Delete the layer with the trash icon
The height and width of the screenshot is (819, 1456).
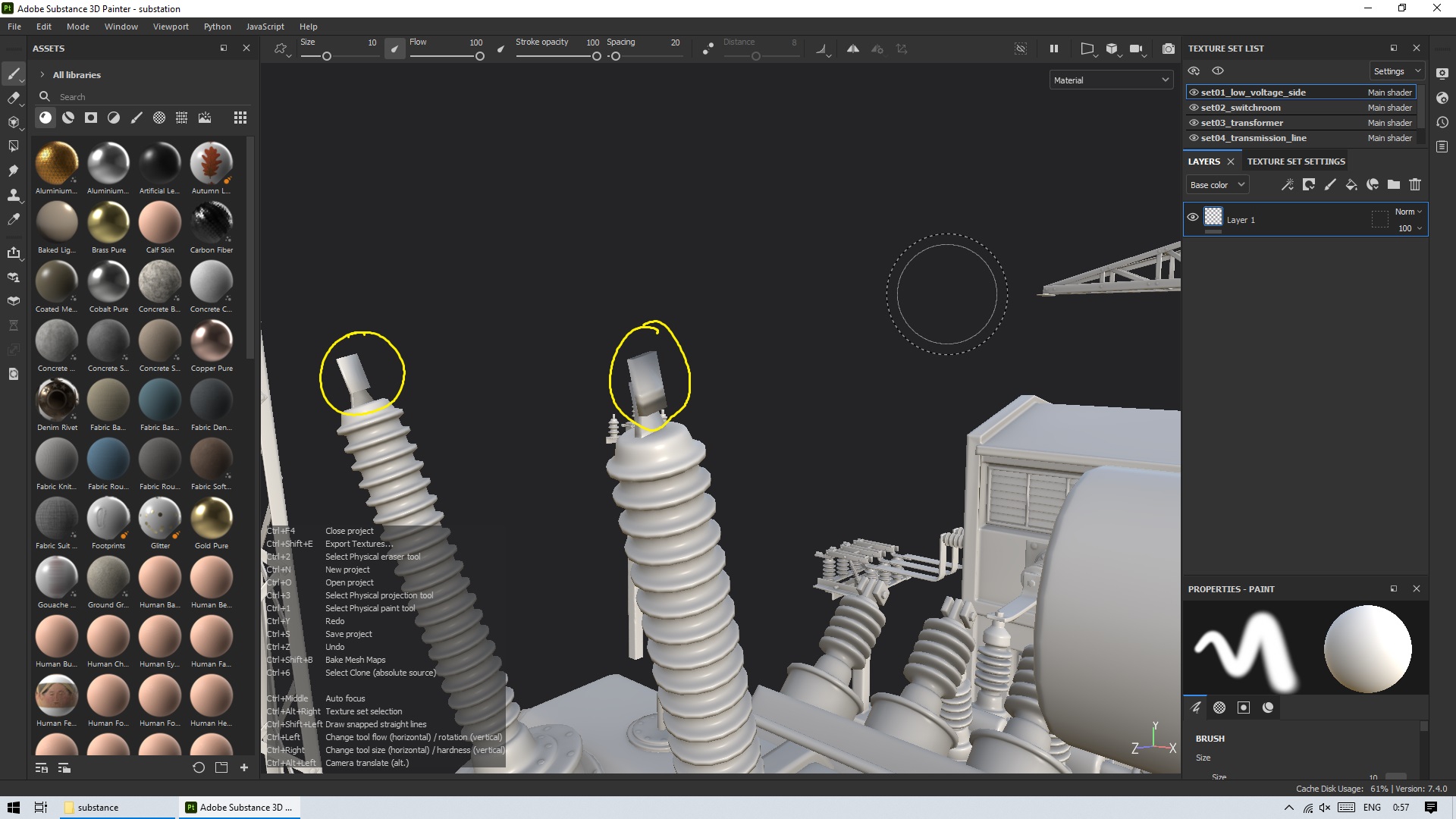1414,184
